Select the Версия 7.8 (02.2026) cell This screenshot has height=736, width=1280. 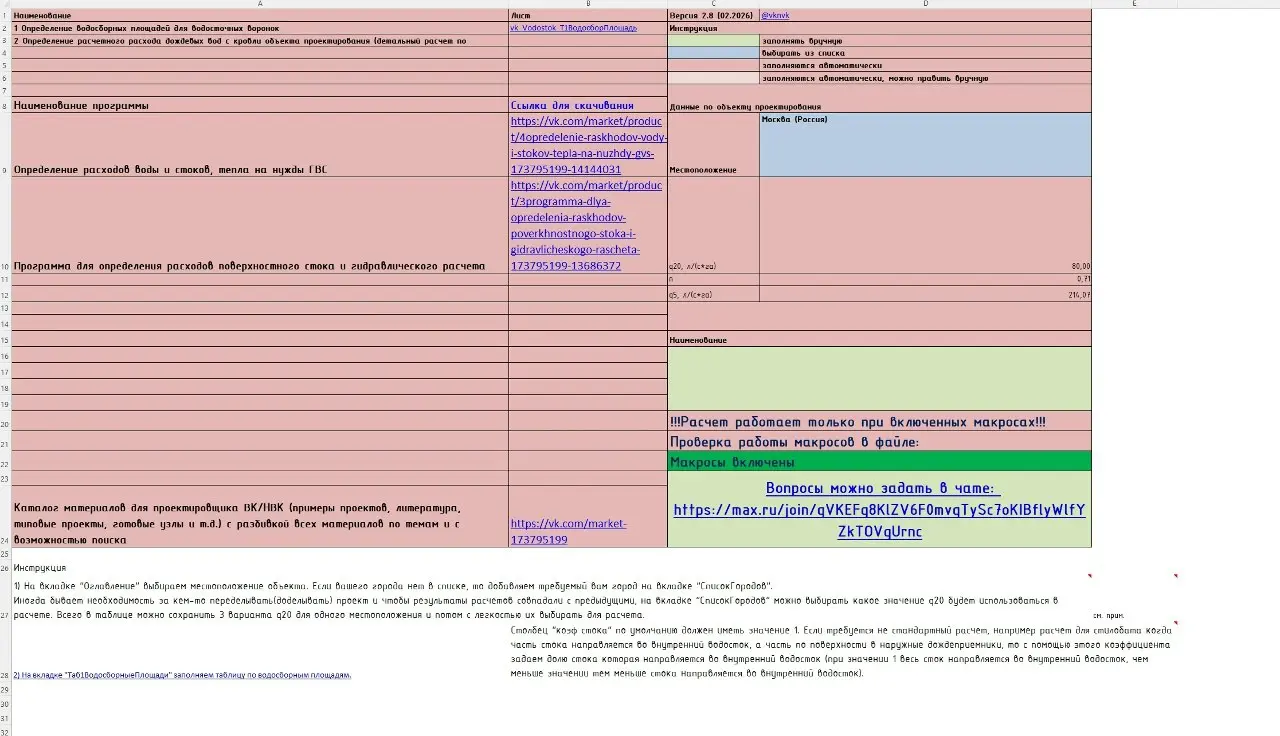[713, 16]
